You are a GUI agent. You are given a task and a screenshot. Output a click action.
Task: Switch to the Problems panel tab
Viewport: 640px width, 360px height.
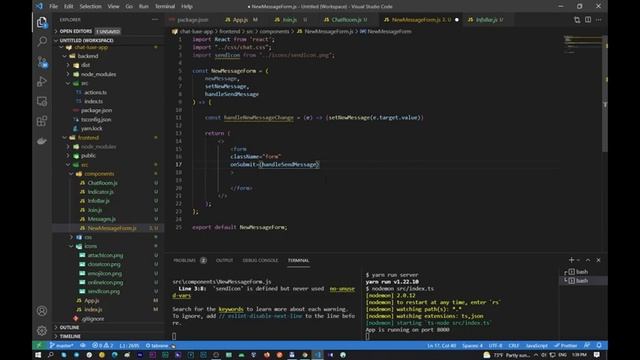184,260
